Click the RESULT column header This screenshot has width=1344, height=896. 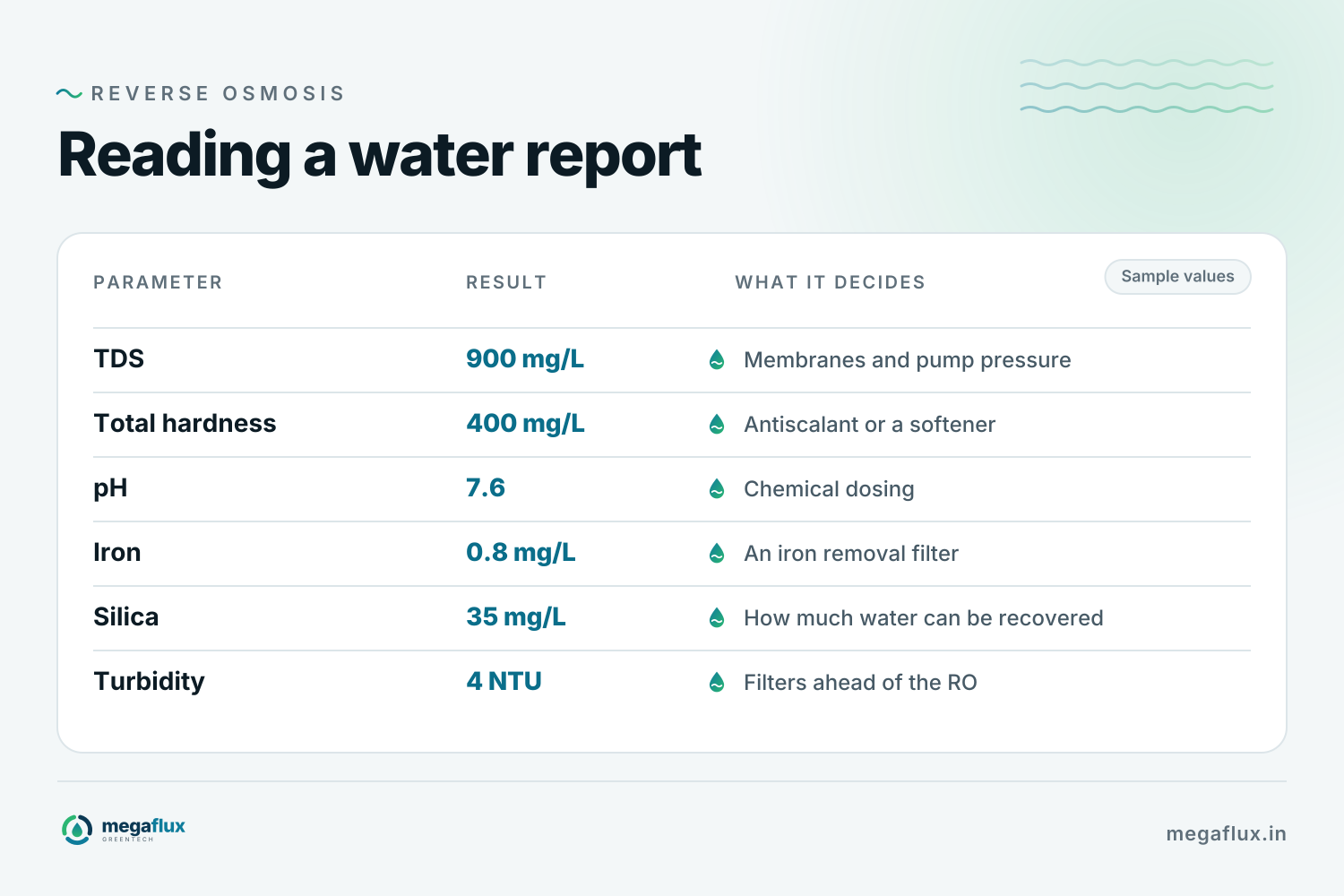pos(506,282)
